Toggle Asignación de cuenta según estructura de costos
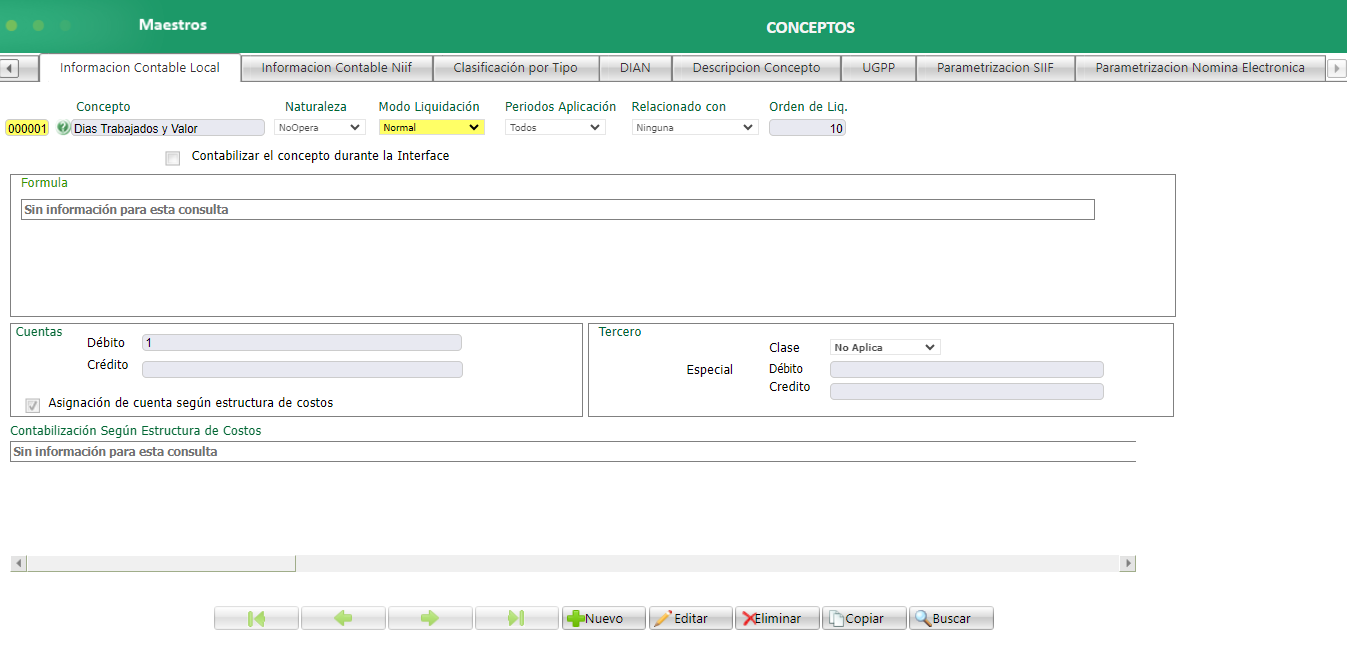The width and height of the screenshot is (1347, 654). (33, 404)
